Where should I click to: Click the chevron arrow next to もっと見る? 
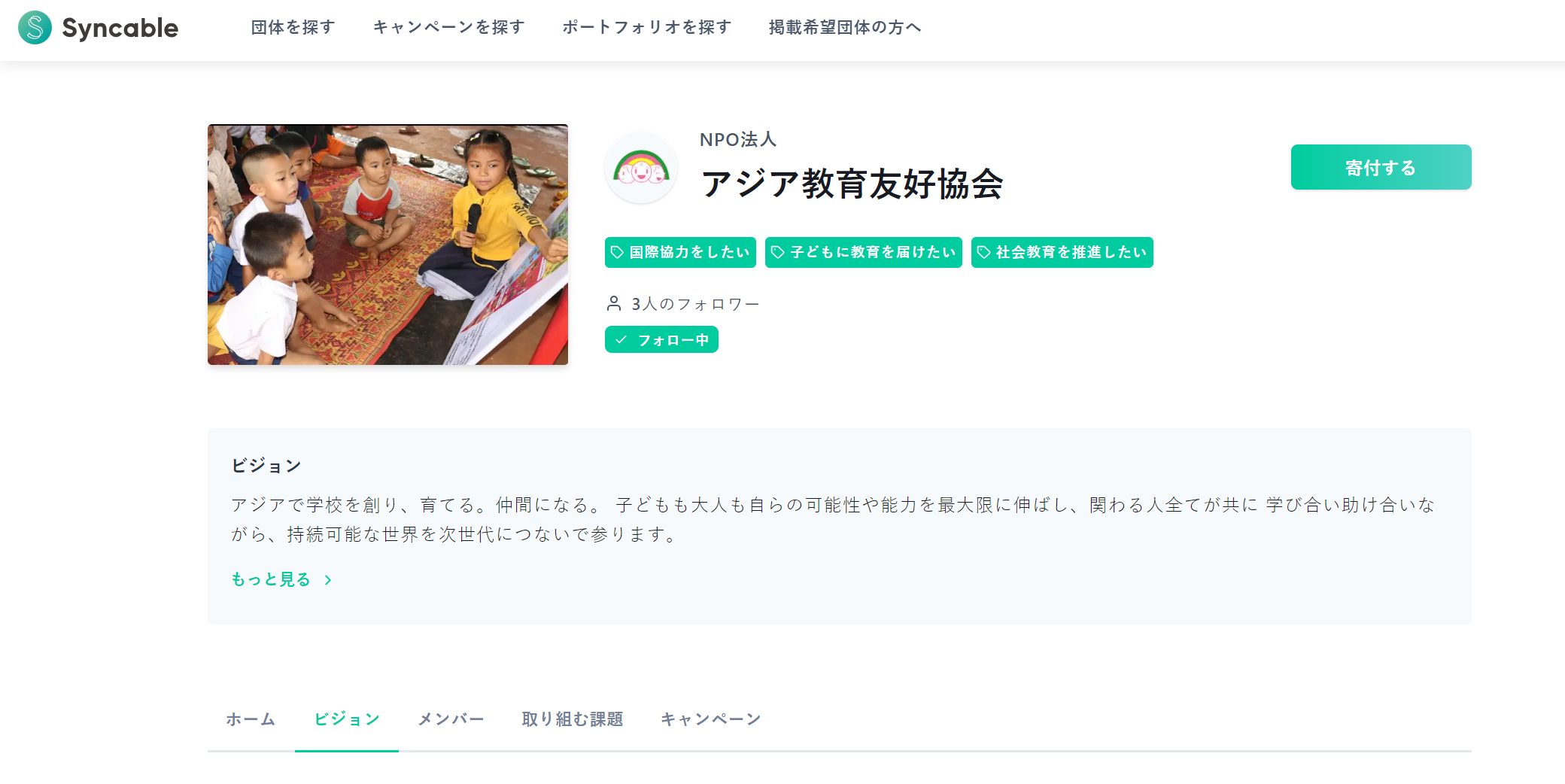pos(328,580)
